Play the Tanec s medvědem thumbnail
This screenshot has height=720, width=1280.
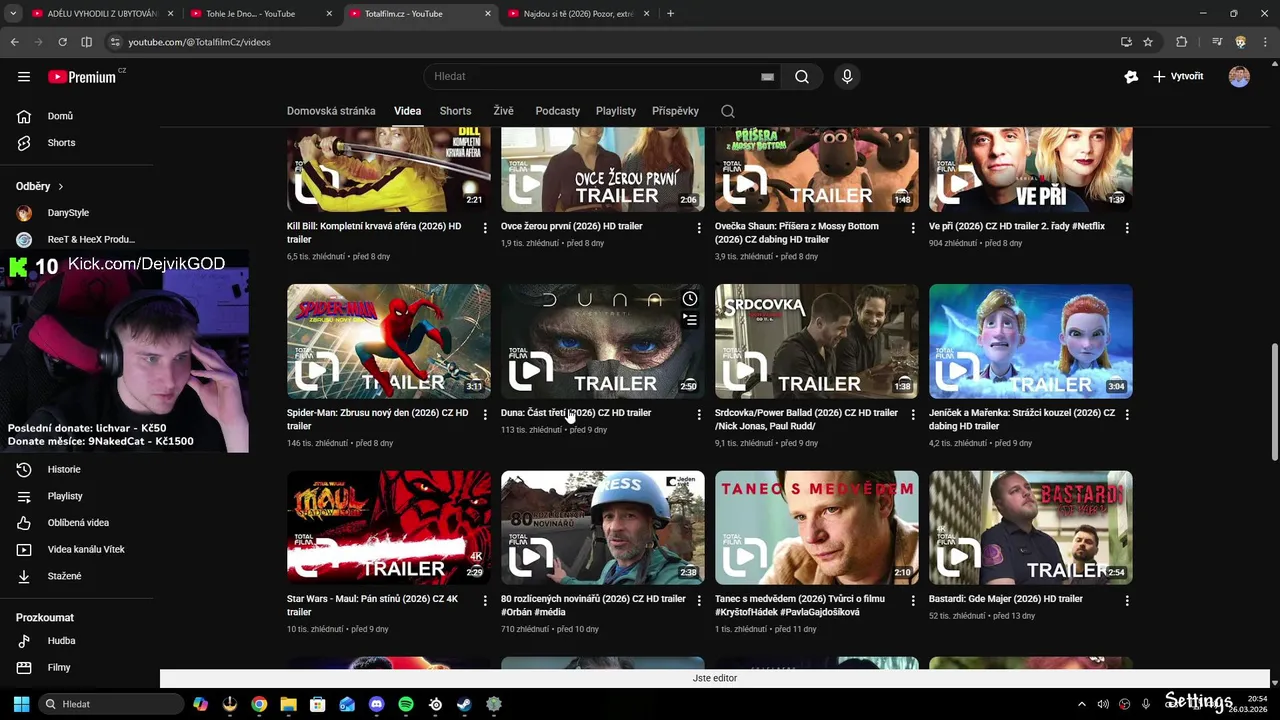(x=817, y=527)
